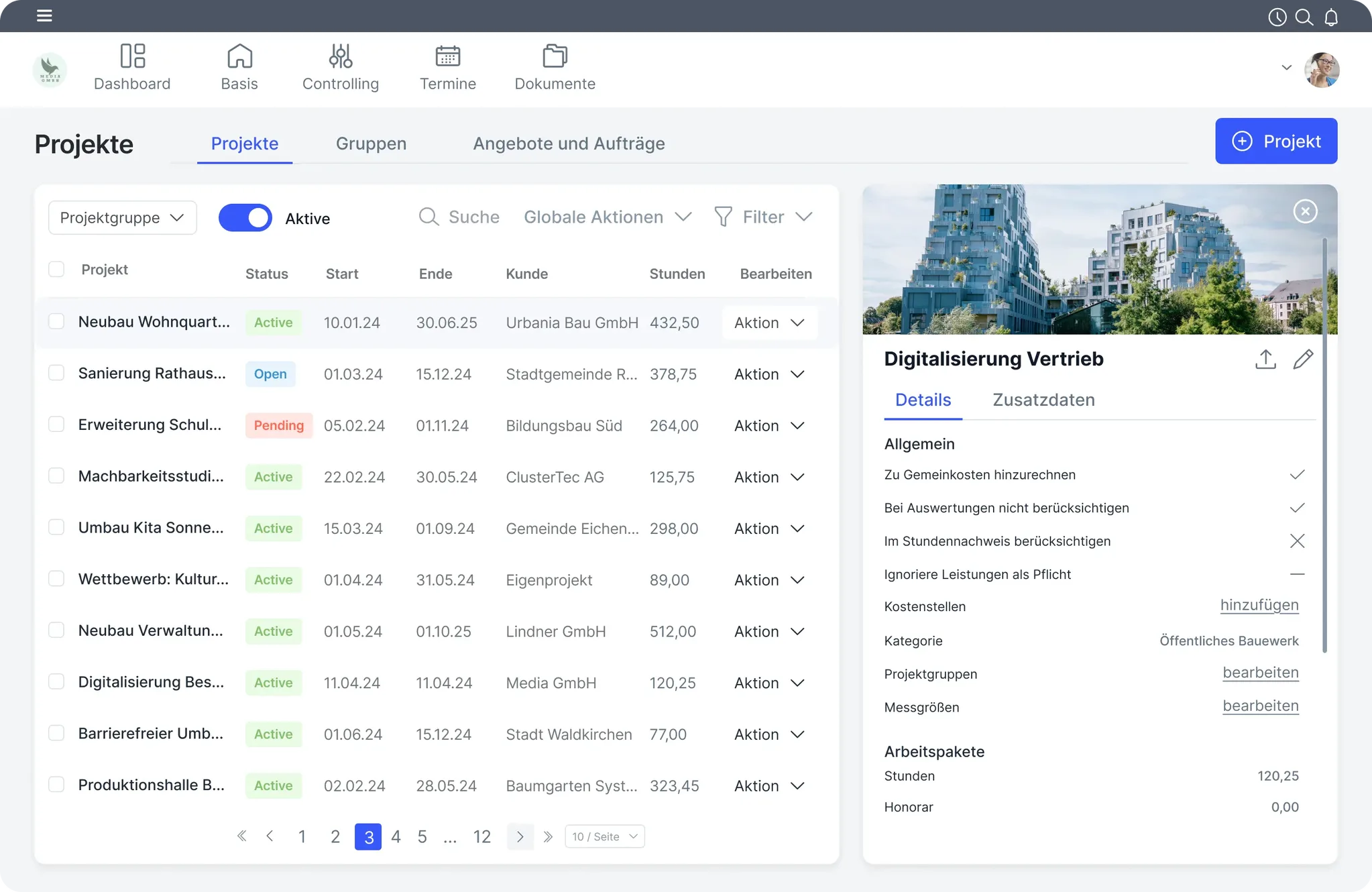
Task: Click the upload icon beside Digitalisierung Vertrieb
Action: tap(1265, 359)
